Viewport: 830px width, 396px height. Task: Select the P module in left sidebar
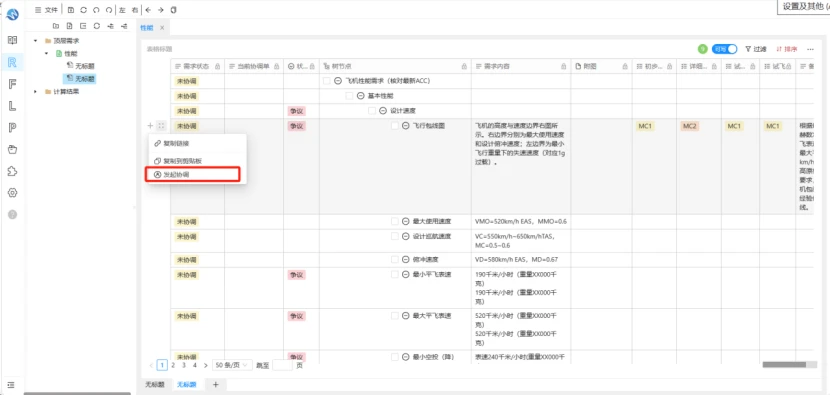click(x=12, y=127)
